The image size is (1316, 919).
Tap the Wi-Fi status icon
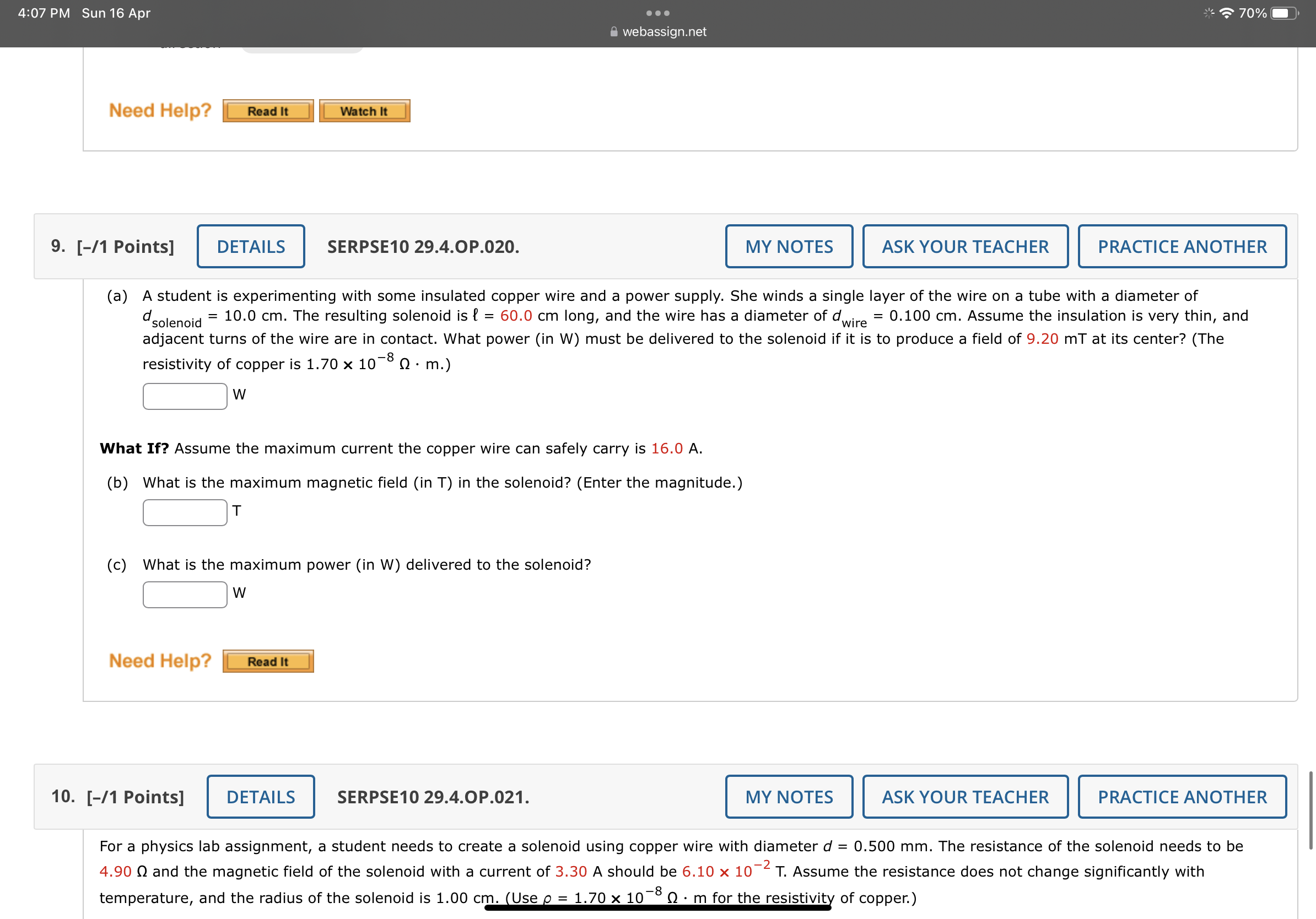click(x=1227, y=13)
